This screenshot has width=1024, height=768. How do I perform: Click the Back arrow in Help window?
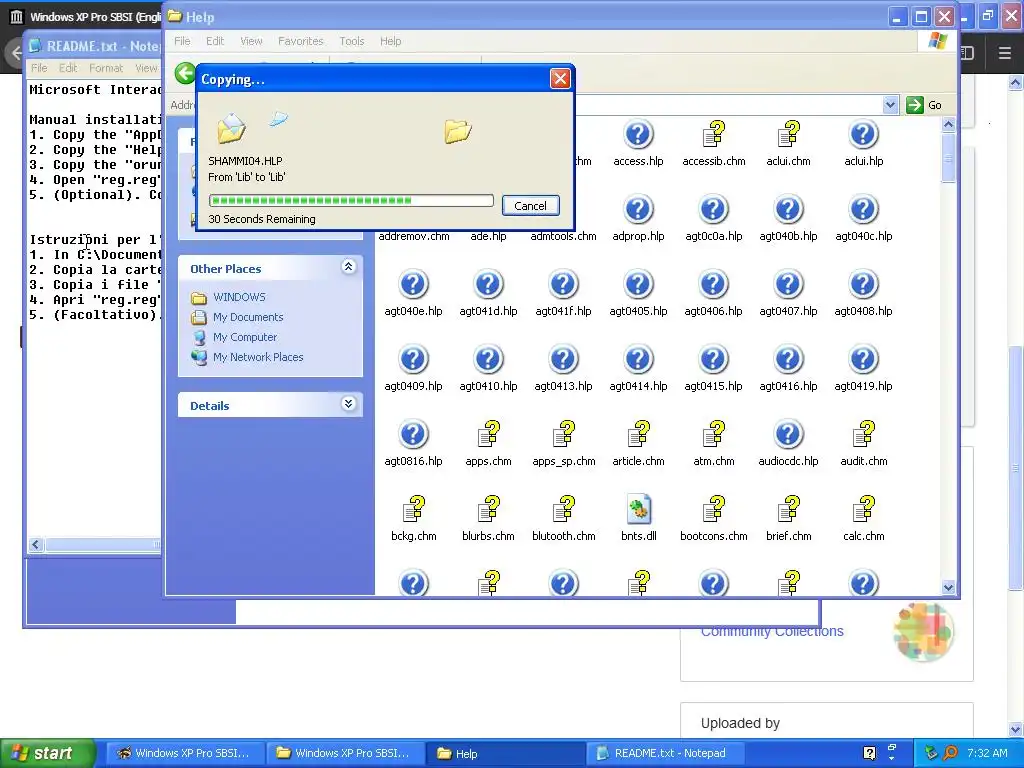pyautogui.click(x=185, y=73)
